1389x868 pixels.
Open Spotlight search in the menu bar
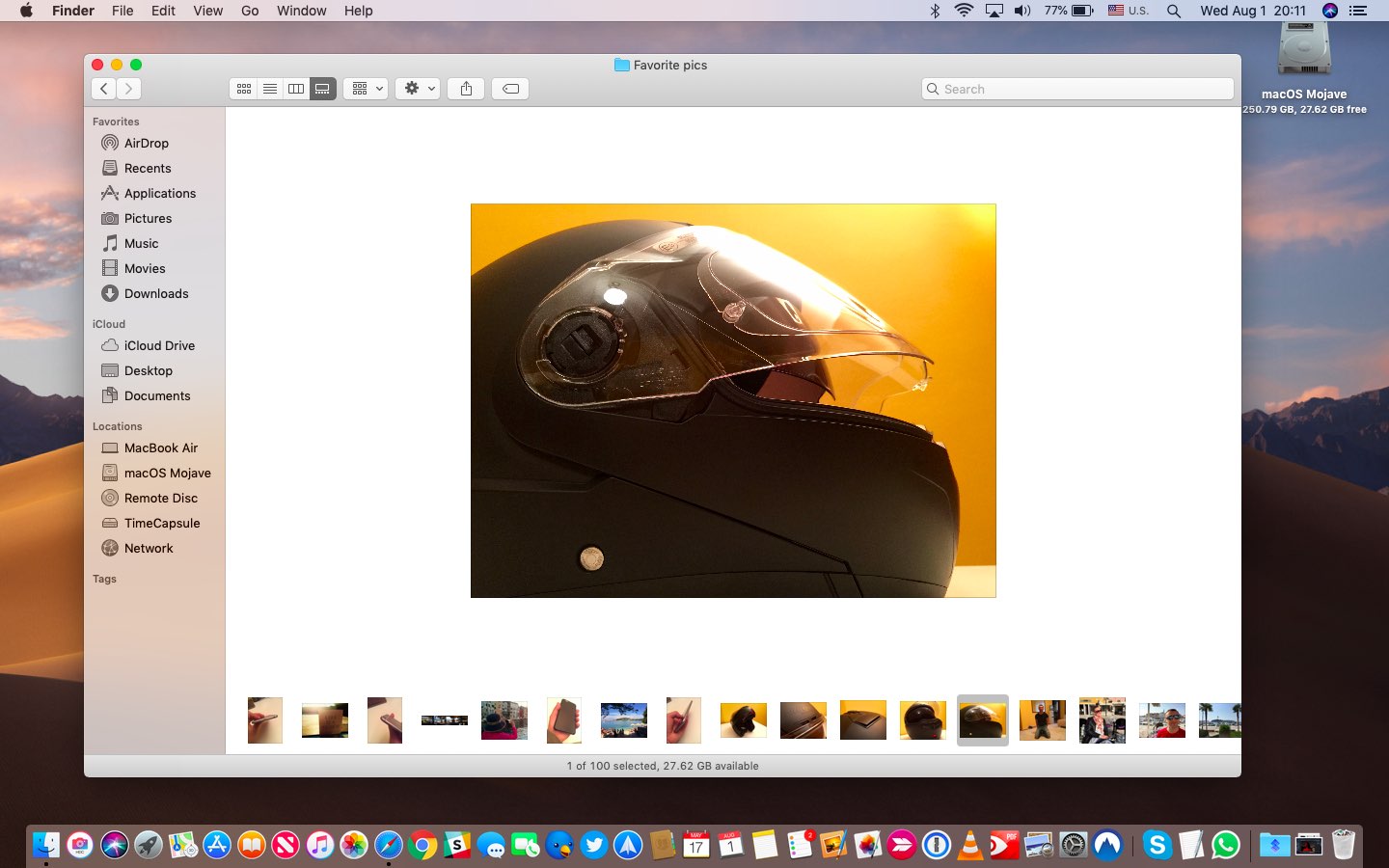[1174, 11]
